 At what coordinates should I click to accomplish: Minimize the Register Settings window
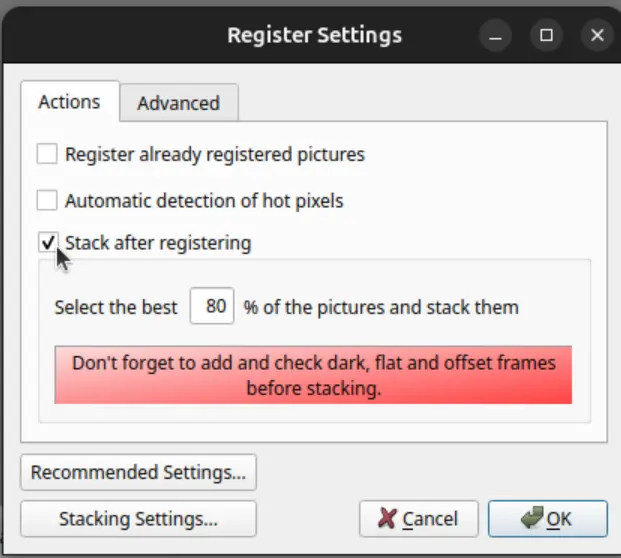coord(495,35)
